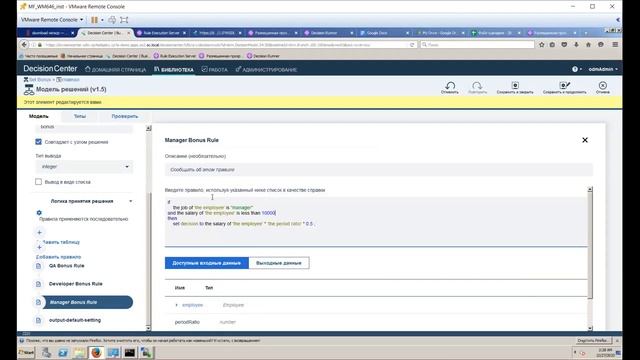Uncheck 'Совпадает с узлом решения' checkbox

38,142
